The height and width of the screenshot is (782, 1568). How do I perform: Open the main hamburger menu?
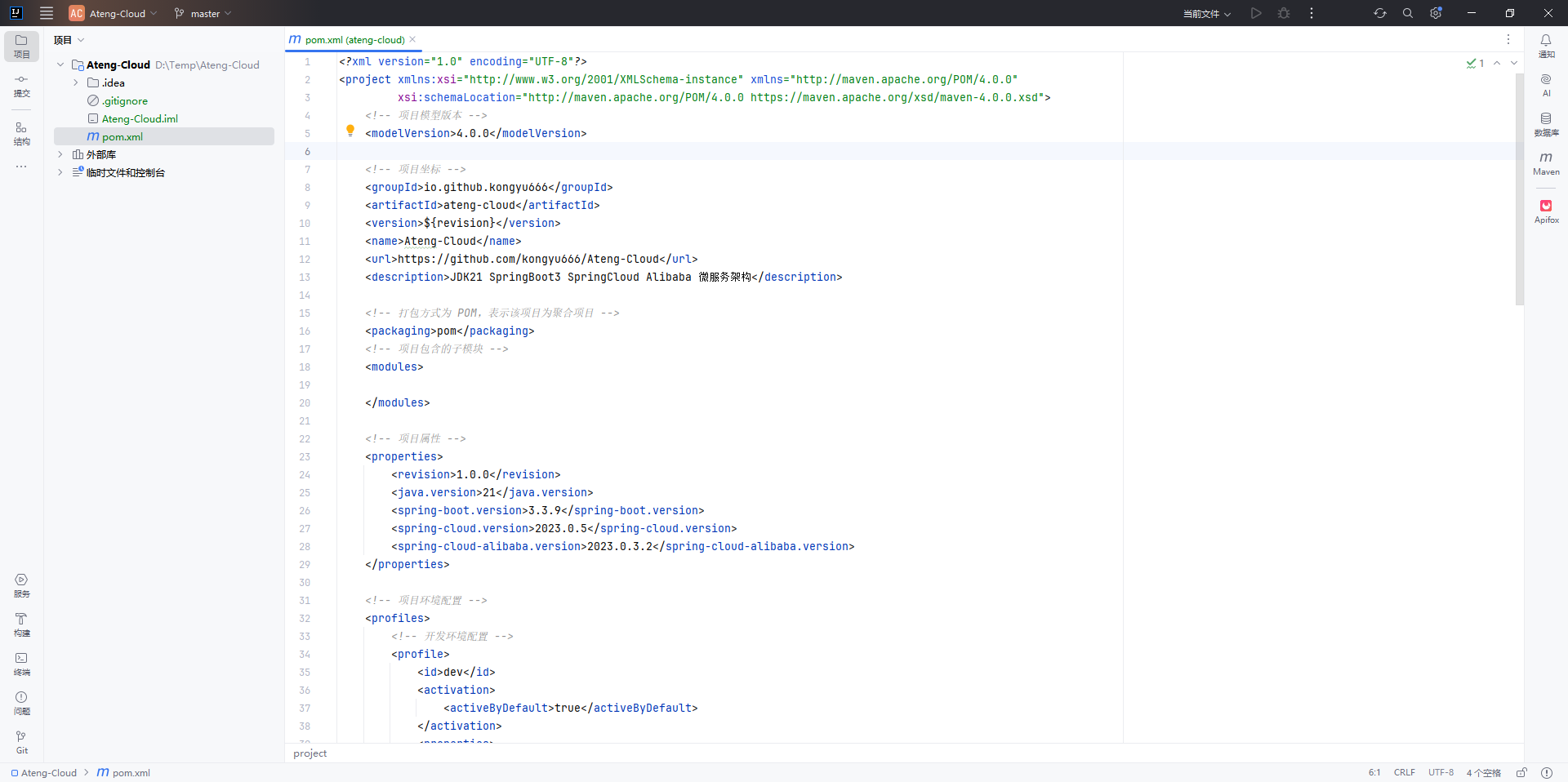[x=47, y=13]
